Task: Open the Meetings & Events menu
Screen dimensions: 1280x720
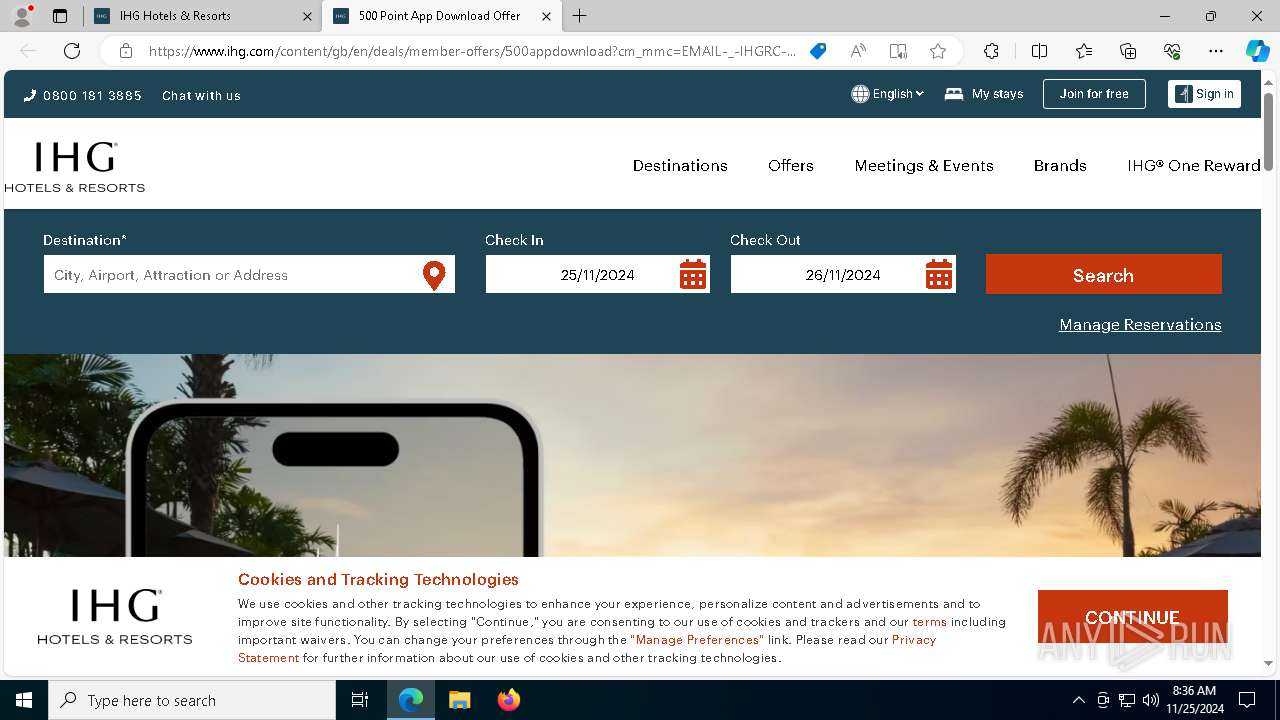Action: 924,166
